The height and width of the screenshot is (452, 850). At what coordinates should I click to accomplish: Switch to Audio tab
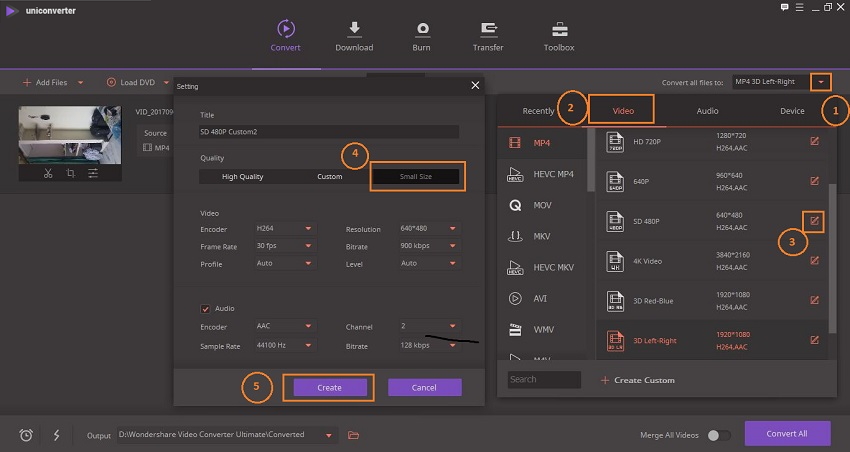707,111
